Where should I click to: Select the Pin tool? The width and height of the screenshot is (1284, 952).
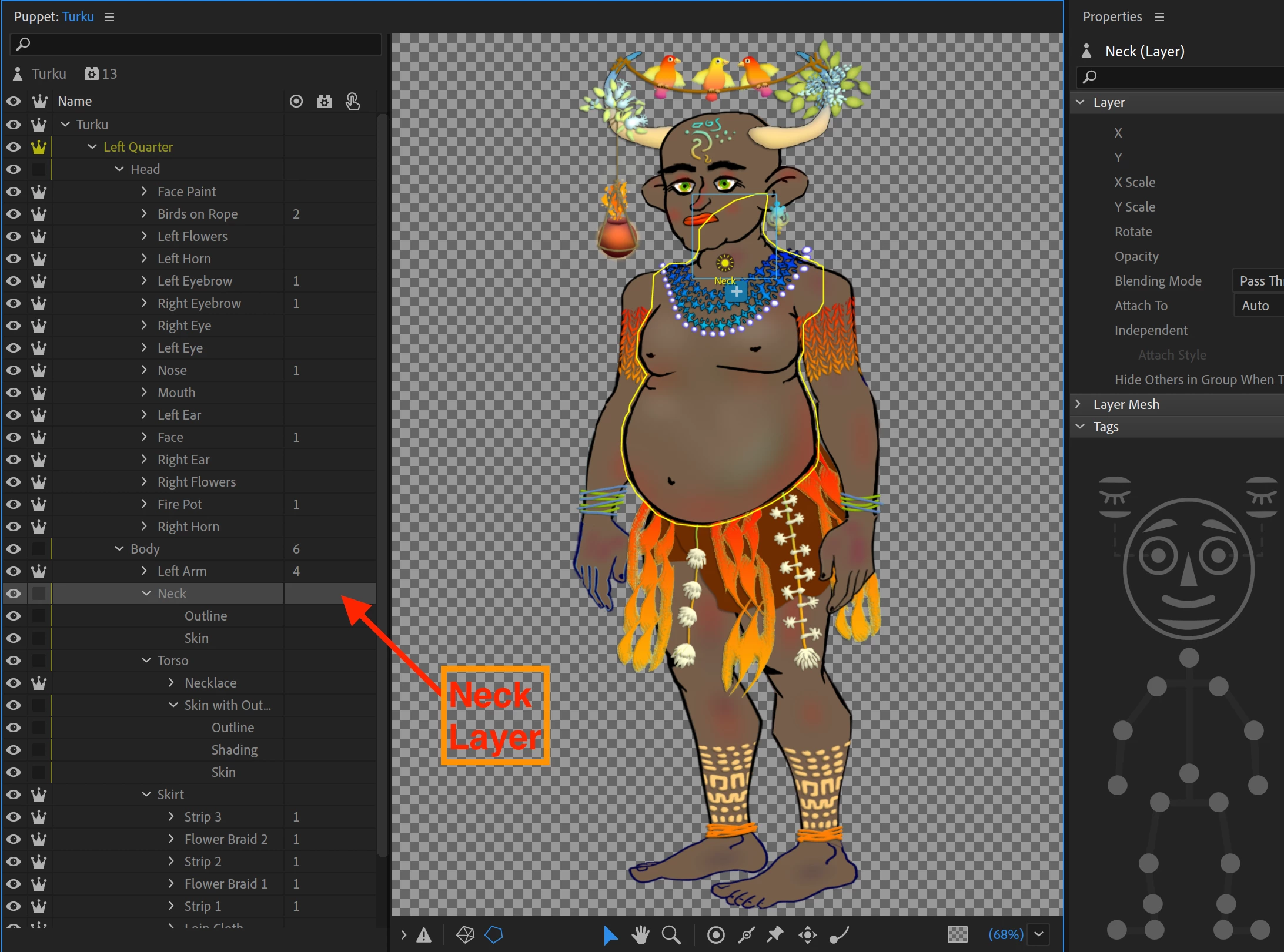(775, 934)
